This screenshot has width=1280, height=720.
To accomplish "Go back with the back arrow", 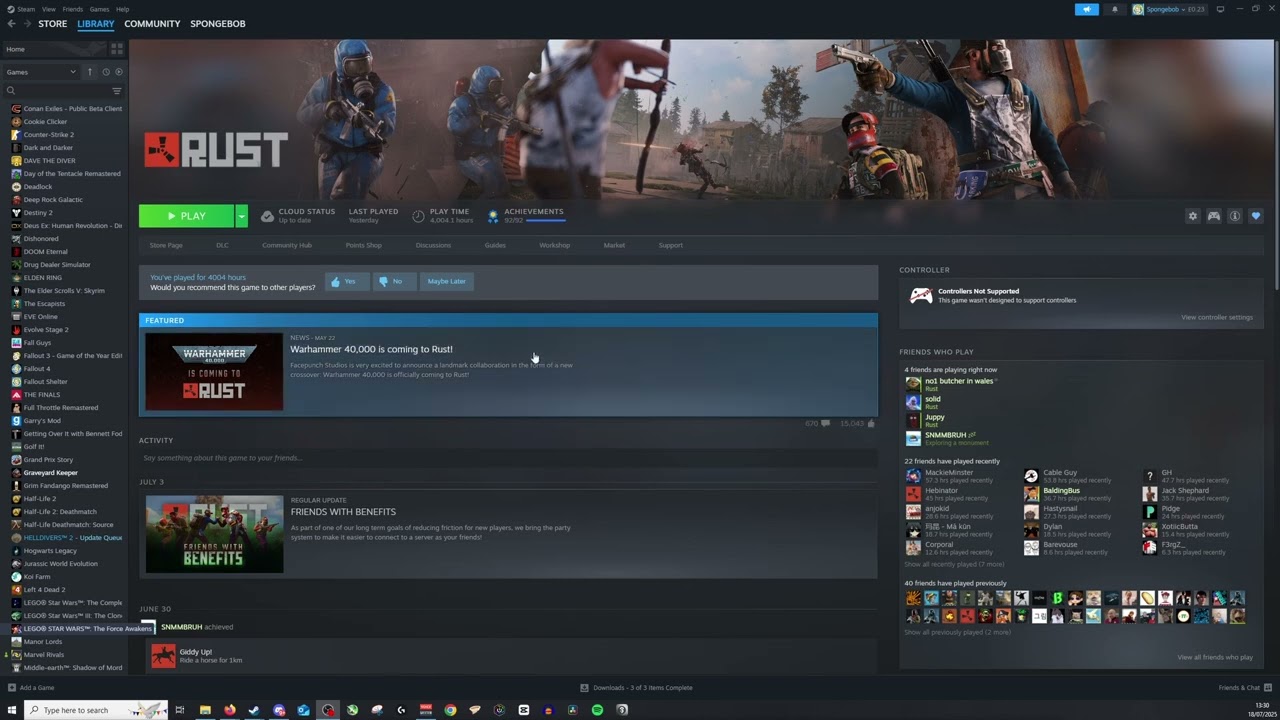I will 12,24.
